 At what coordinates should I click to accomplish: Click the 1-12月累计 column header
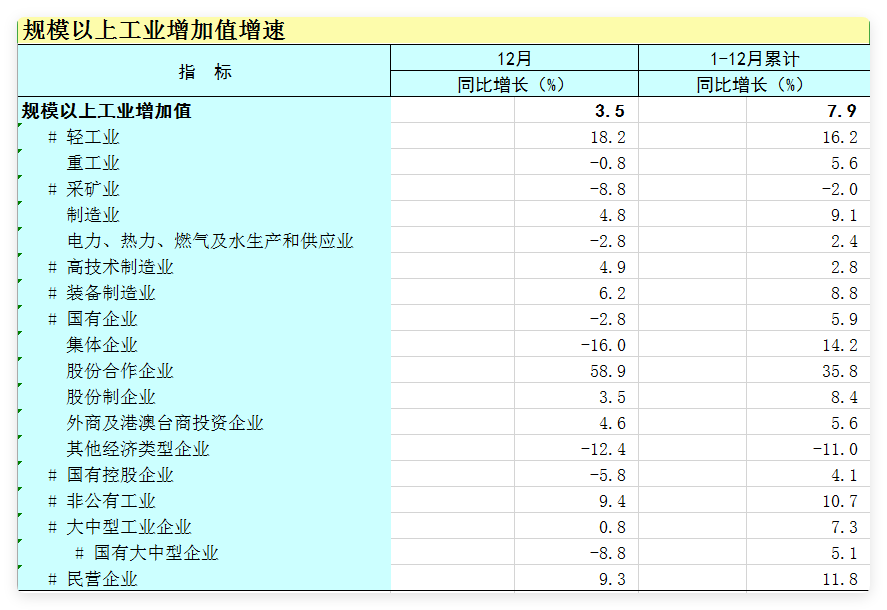pos(754,59)
